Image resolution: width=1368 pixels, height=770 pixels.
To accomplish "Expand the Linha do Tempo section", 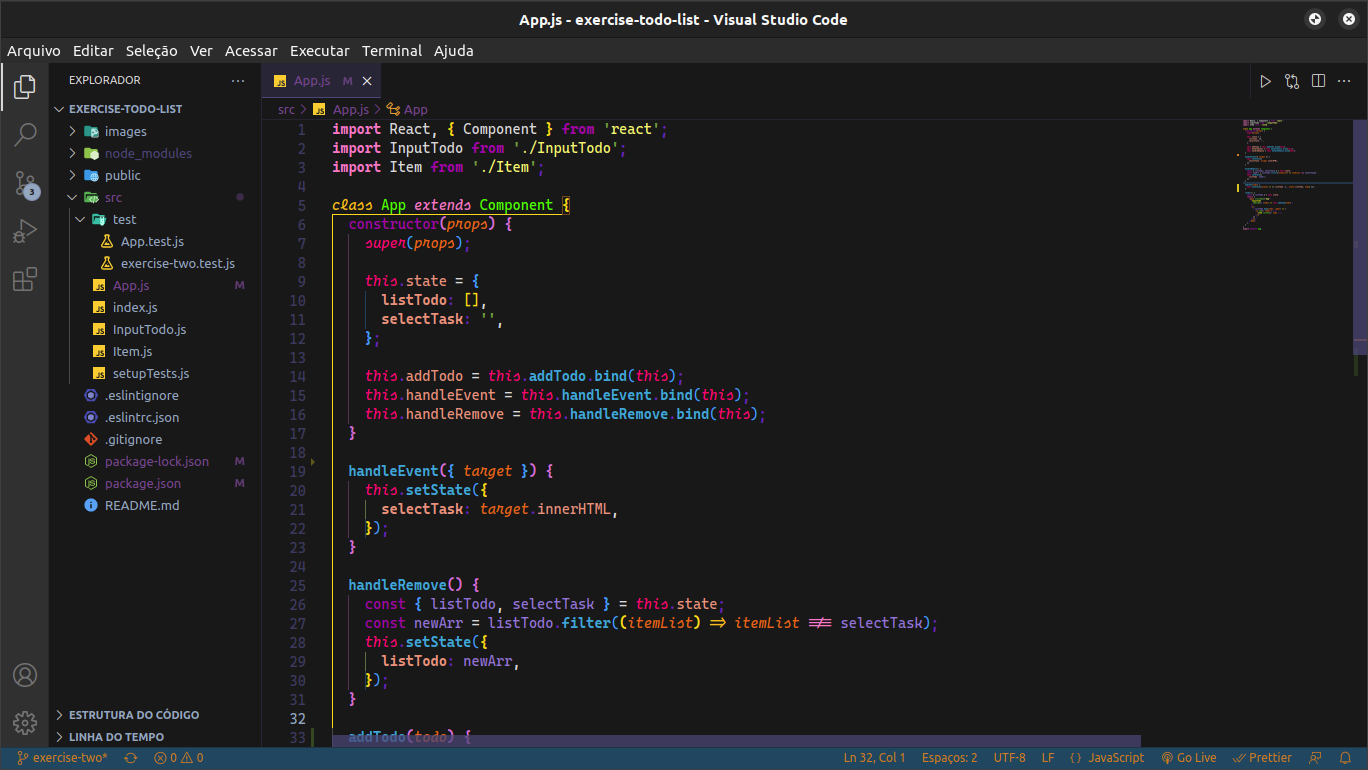I will point(153,737).
